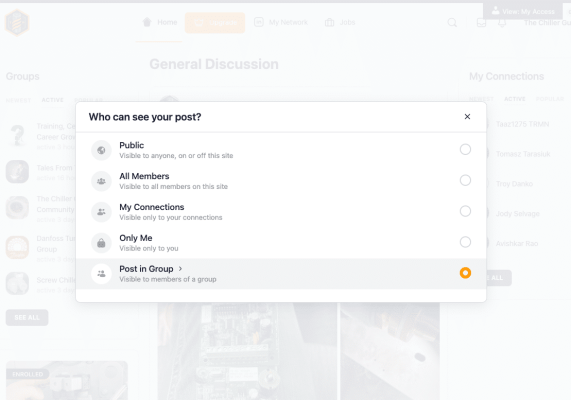Switch Groups list to the Active tab
Image resolution: width=571 pixels, height=400 pixels.
pos(52,100)
